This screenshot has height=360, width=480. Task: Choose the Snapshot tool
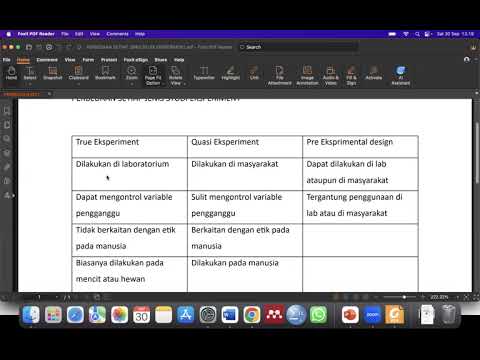52,73
